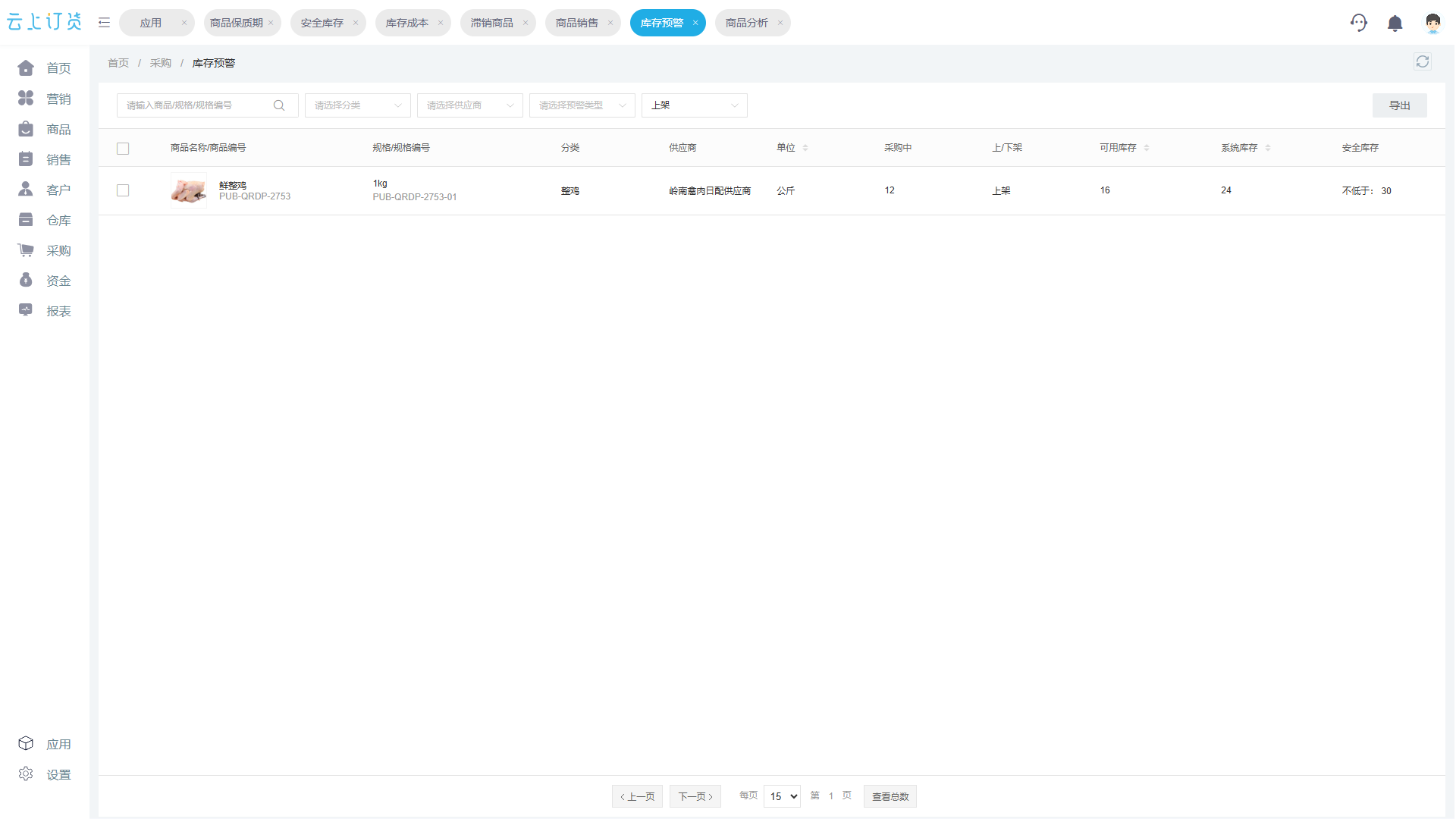1456x819 pixels.
Task: Switch to 安全库存 tab
Action: (322, 23)
